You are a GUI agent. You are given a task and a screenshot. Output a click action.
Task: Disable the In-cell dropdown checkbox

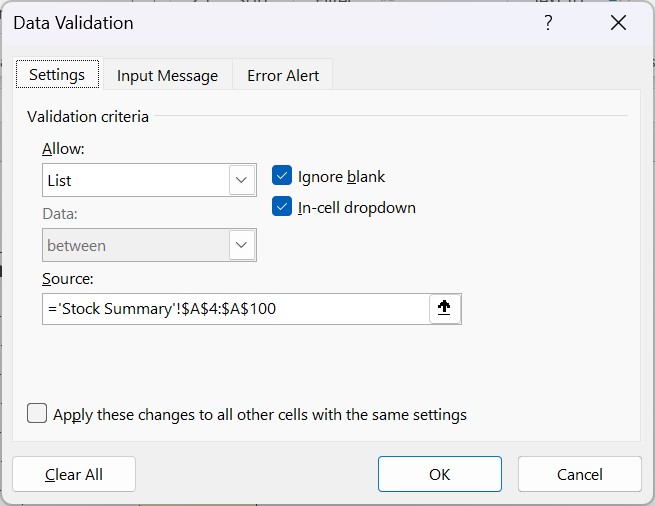(282, 208)
